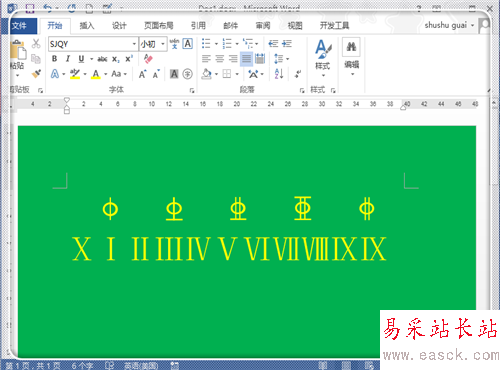
Task: Toggle subscript formatting
Action: click(116, 59)
